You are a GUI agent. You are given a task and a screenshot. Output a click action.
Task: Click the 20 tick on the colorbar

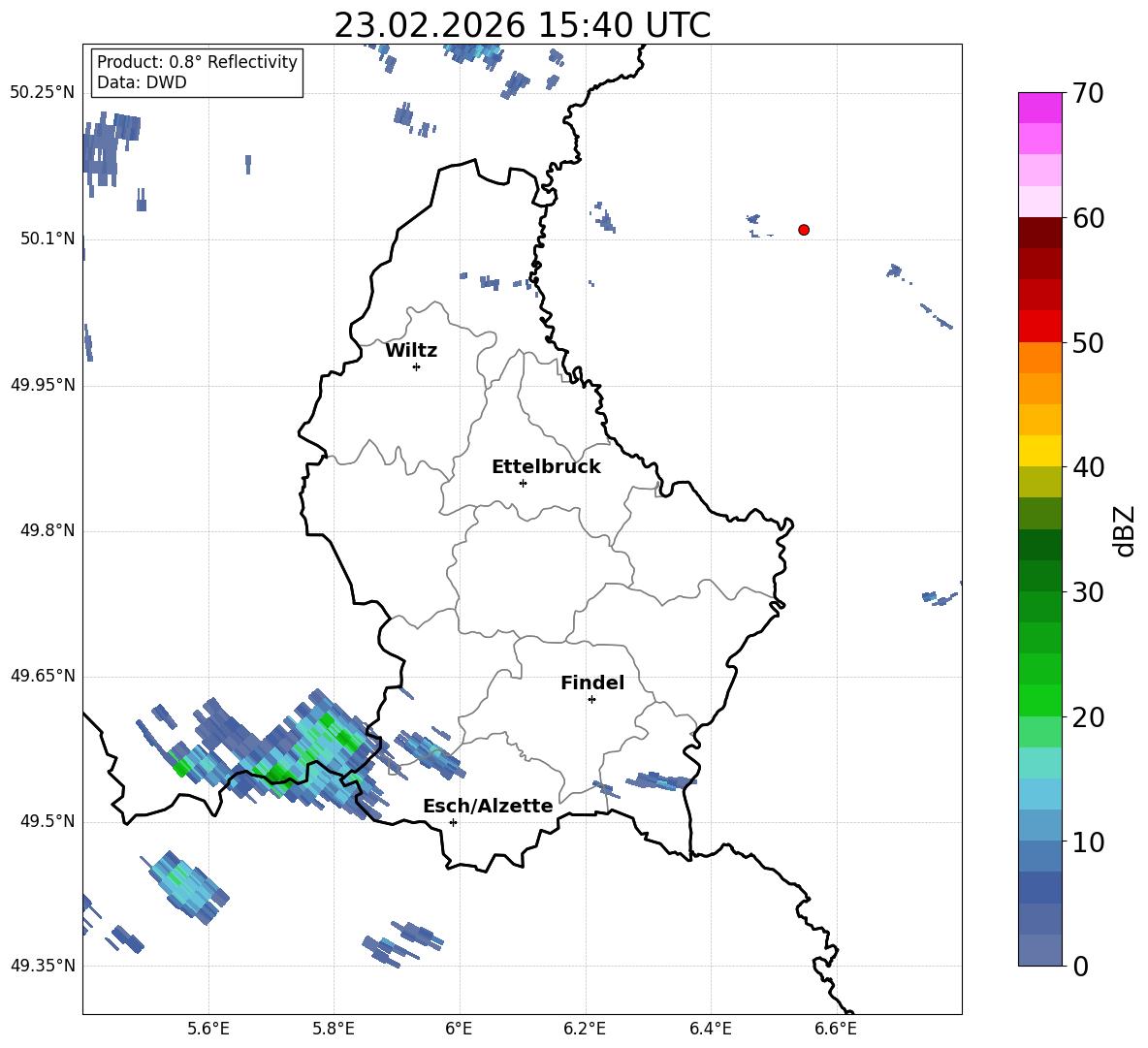coord(1088,717)
